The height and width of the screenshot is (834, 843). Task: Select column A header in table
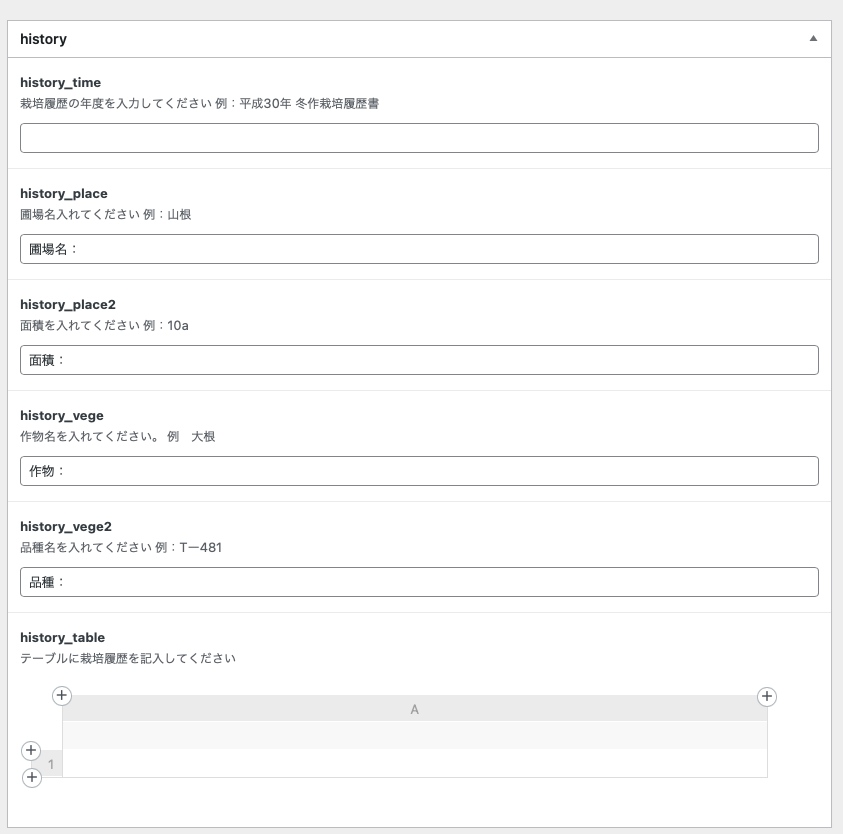414,709
